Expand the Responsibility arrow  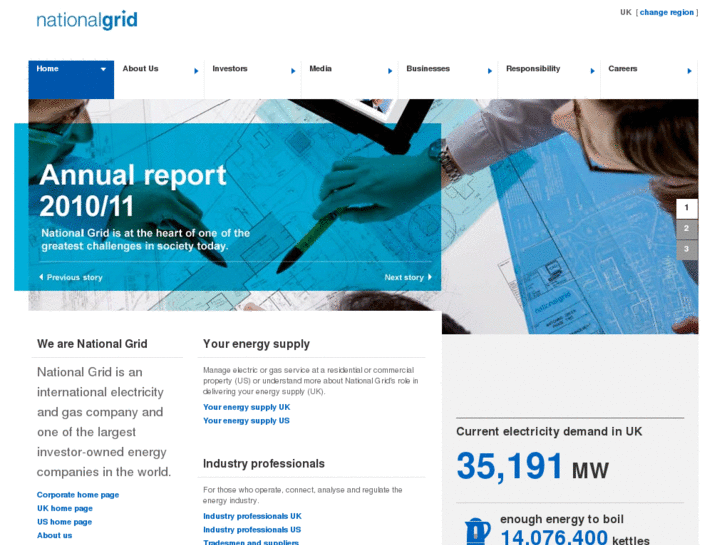tap(592, 71)
